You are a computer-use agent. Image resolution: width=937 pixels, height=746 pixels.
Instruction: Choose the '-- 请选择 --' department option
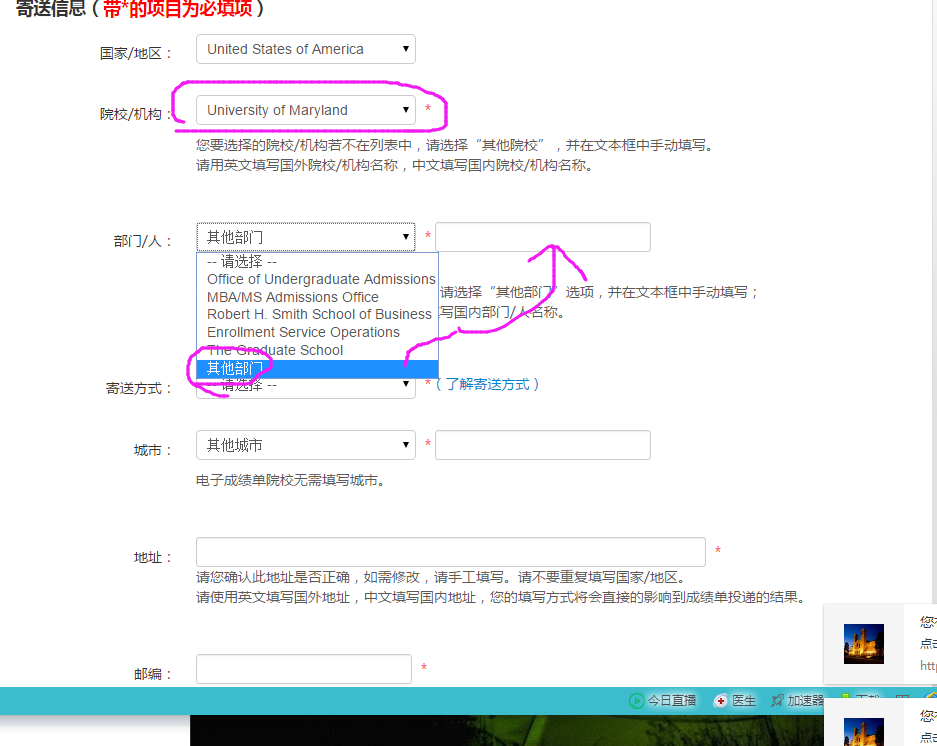(x=317, y=261)
